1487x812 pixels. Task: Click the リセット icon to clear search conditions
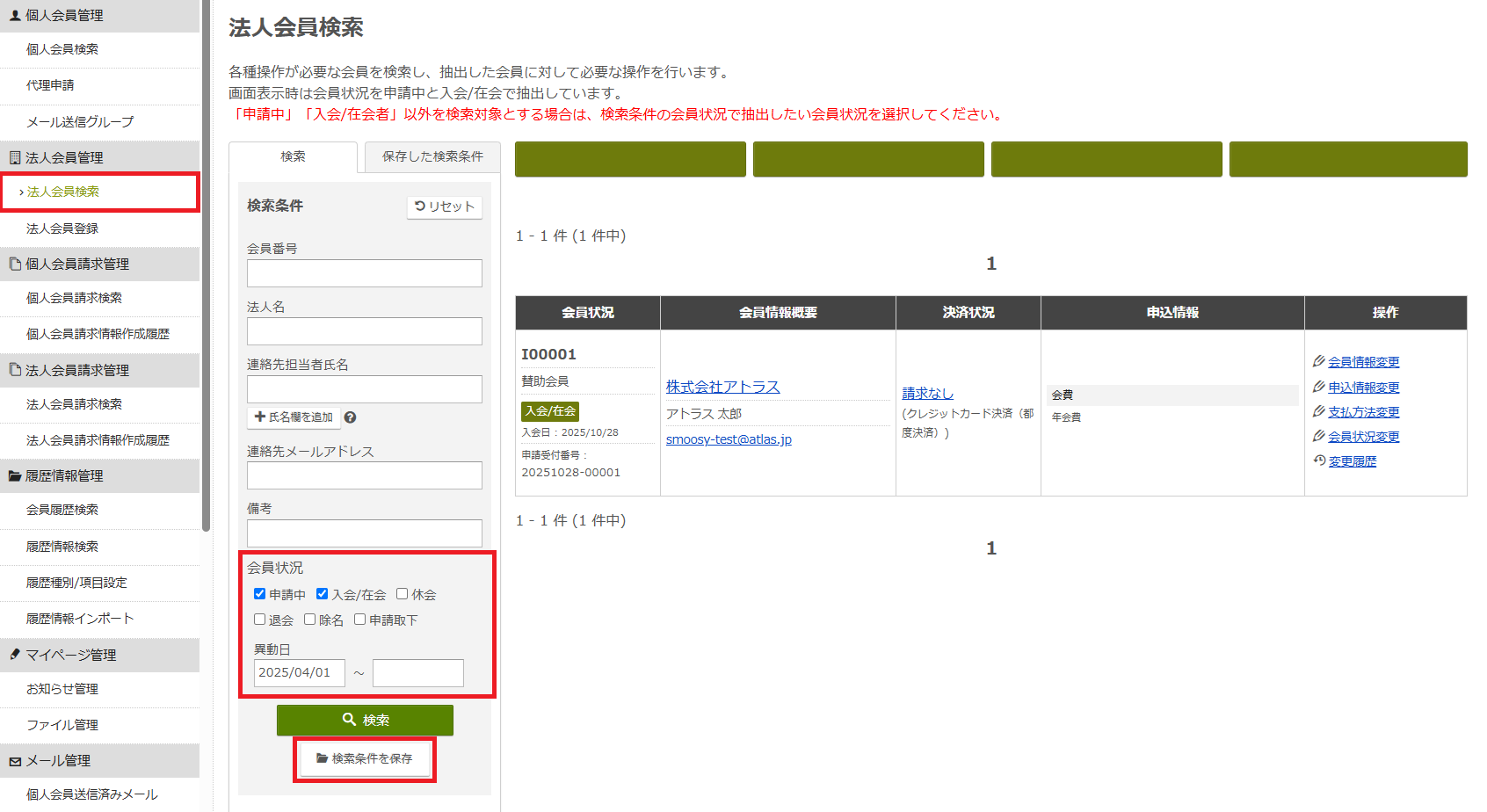point(418,207)
